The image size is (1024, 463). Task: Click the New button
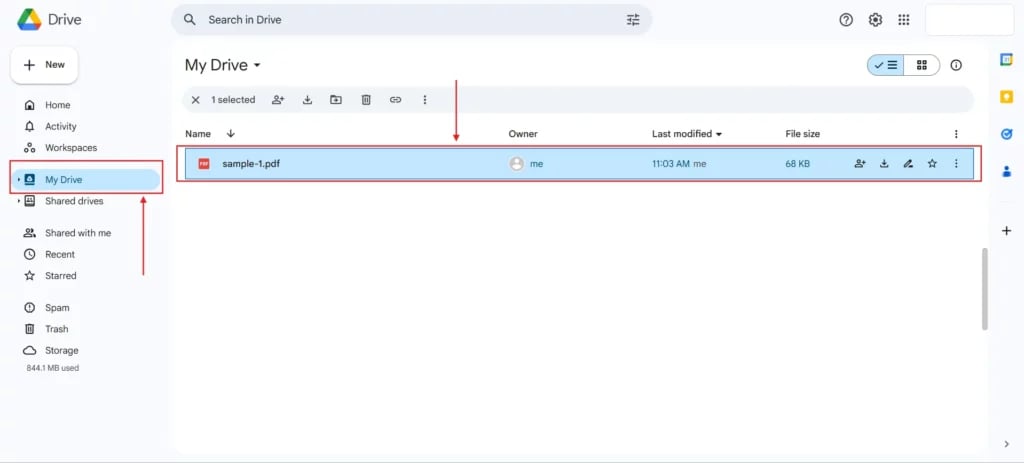44,65
